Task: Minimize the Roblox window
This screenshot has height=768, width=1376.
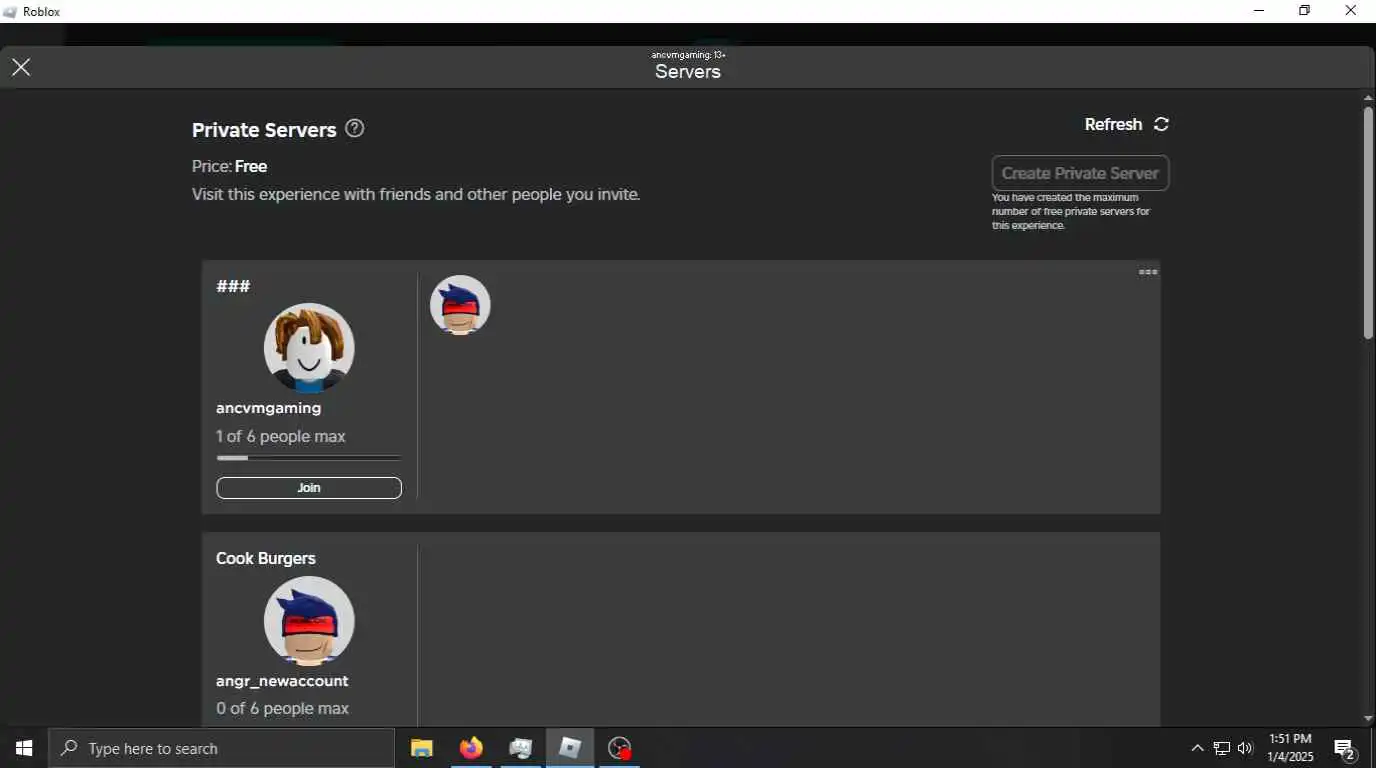Action: click(1259, 11)
